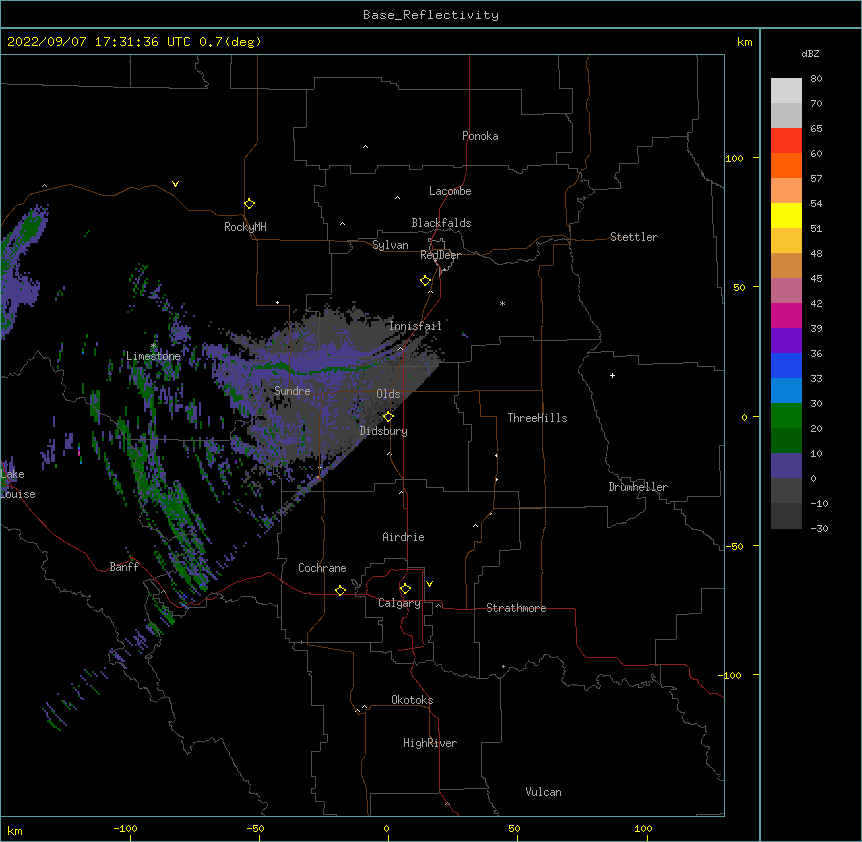This screenshot has height=842, width=862.
Task: Select the magenta 42 dBZ legend color
Action: pos(786,315)
